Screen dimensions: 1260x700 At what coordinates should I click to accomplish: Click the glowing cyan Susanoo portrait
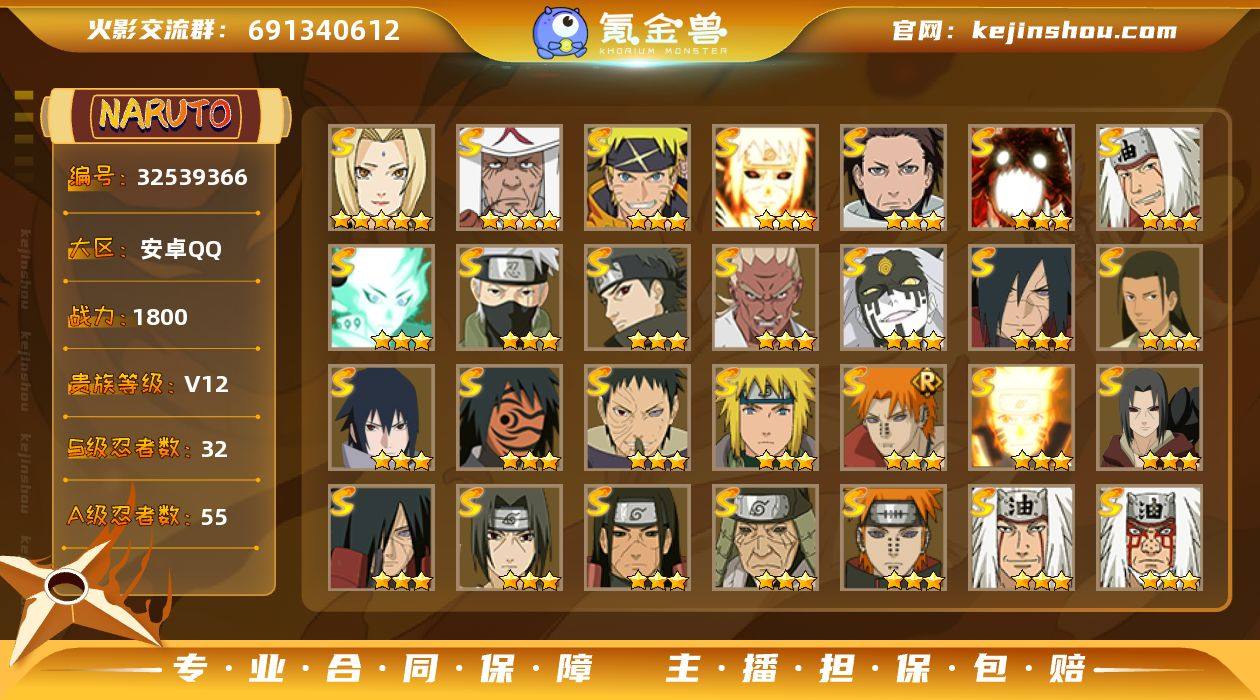click(381, 298)
